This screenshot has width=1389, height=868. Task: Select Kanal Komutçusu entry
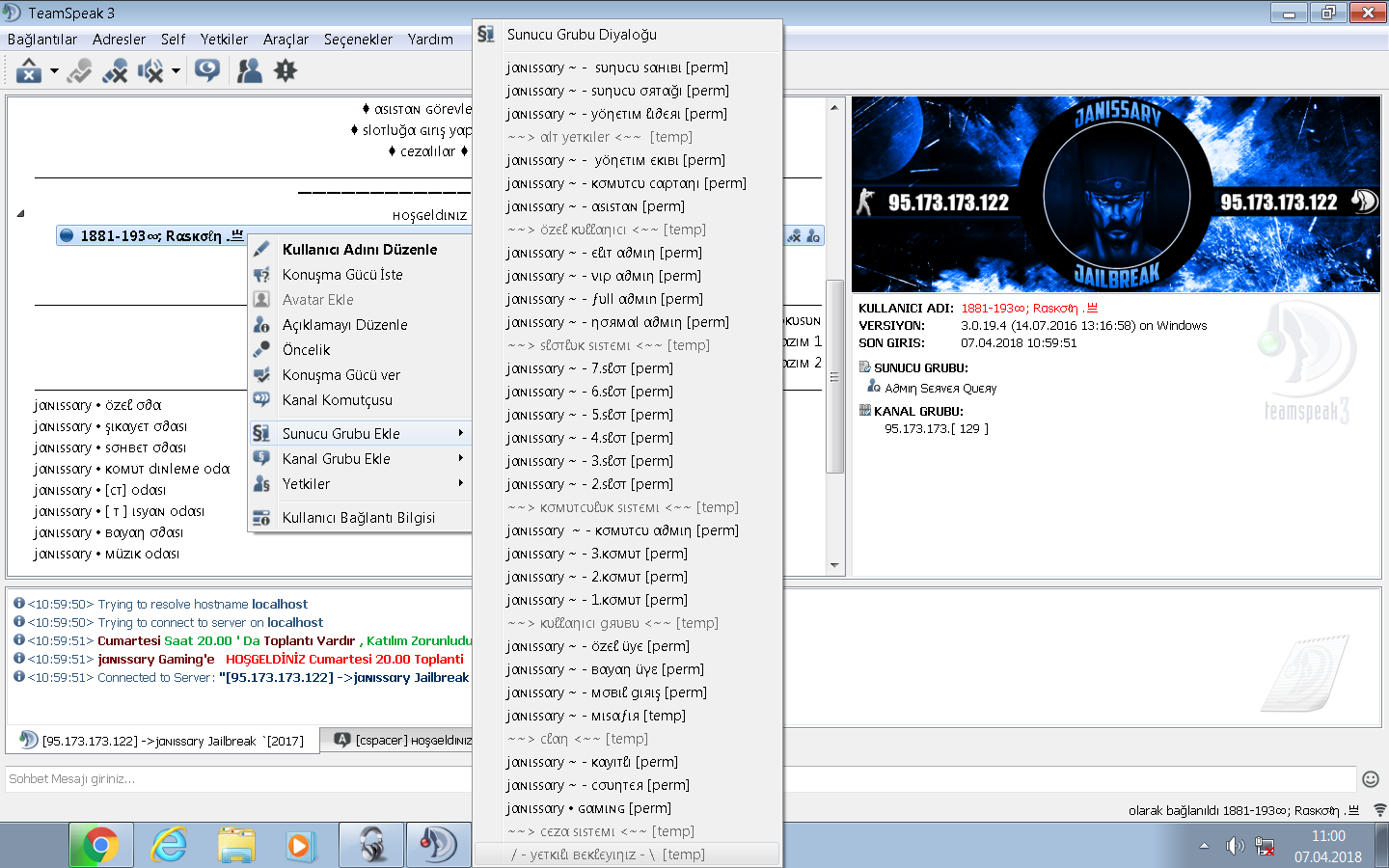point(360,400)
